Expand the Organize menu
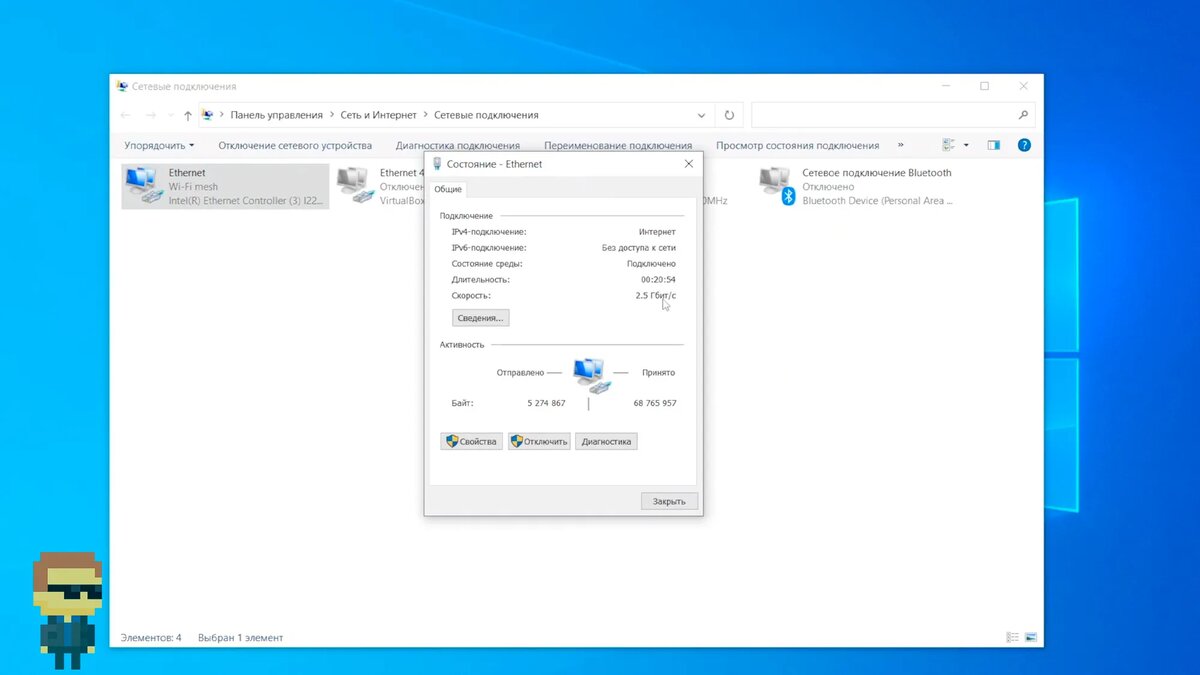1200x675 pixels. point(159,145)
